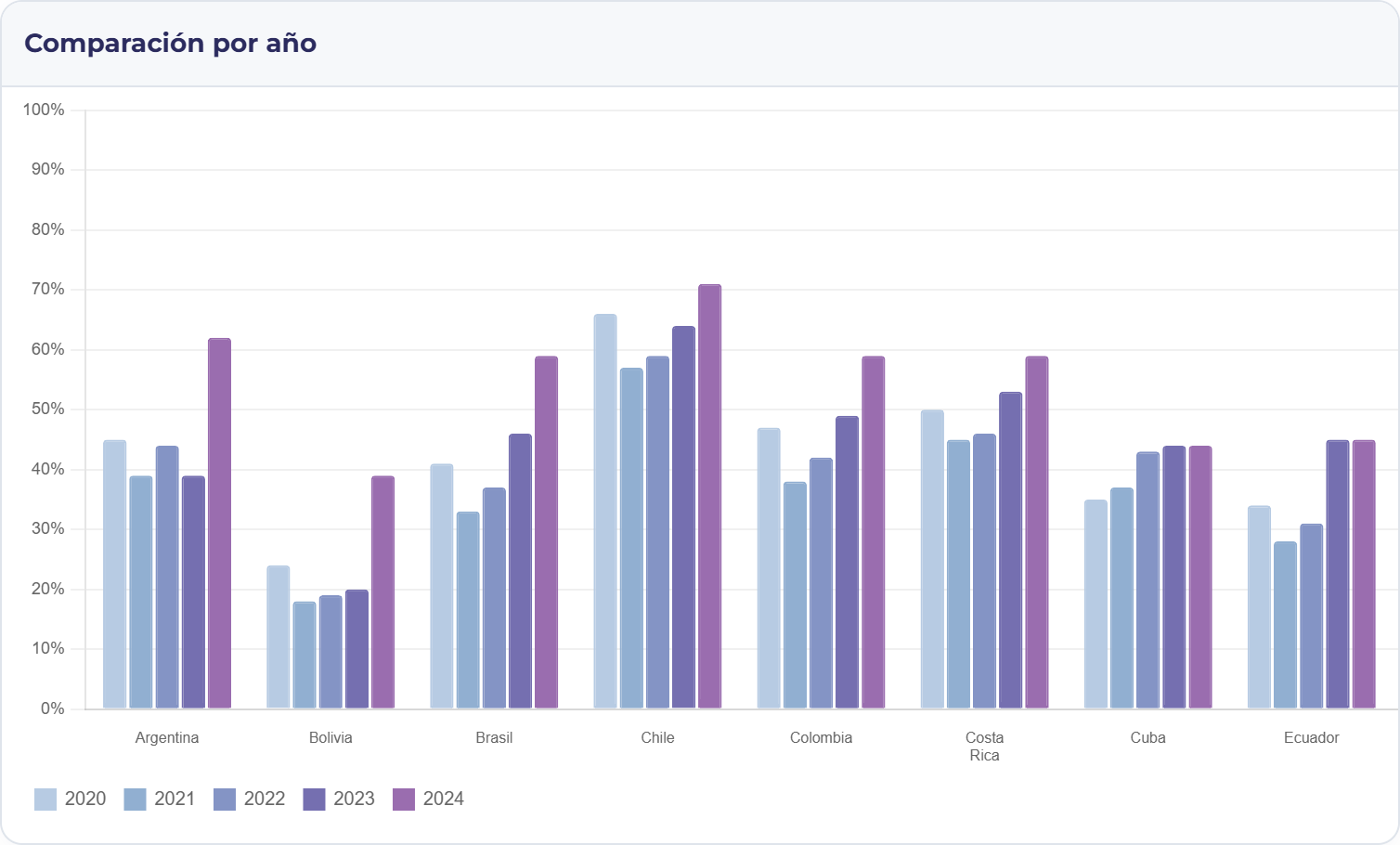1400x845 pixels.
Task: Click the Costa Rica axis label
Action: tap(984, 747)
